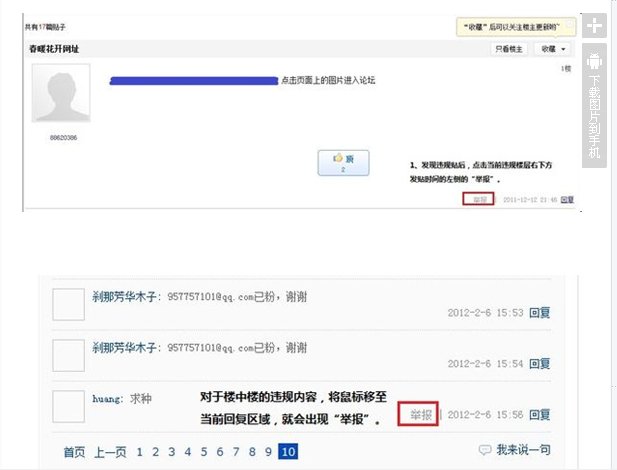Click the timestamp 2012-2-6 15:54
Viewport: 617px width, 470px height.
[486, 363]
